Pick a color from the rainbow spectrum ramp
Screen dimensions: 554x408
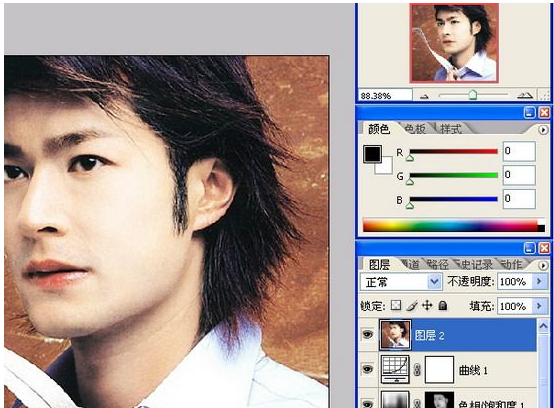pos(450,225)
